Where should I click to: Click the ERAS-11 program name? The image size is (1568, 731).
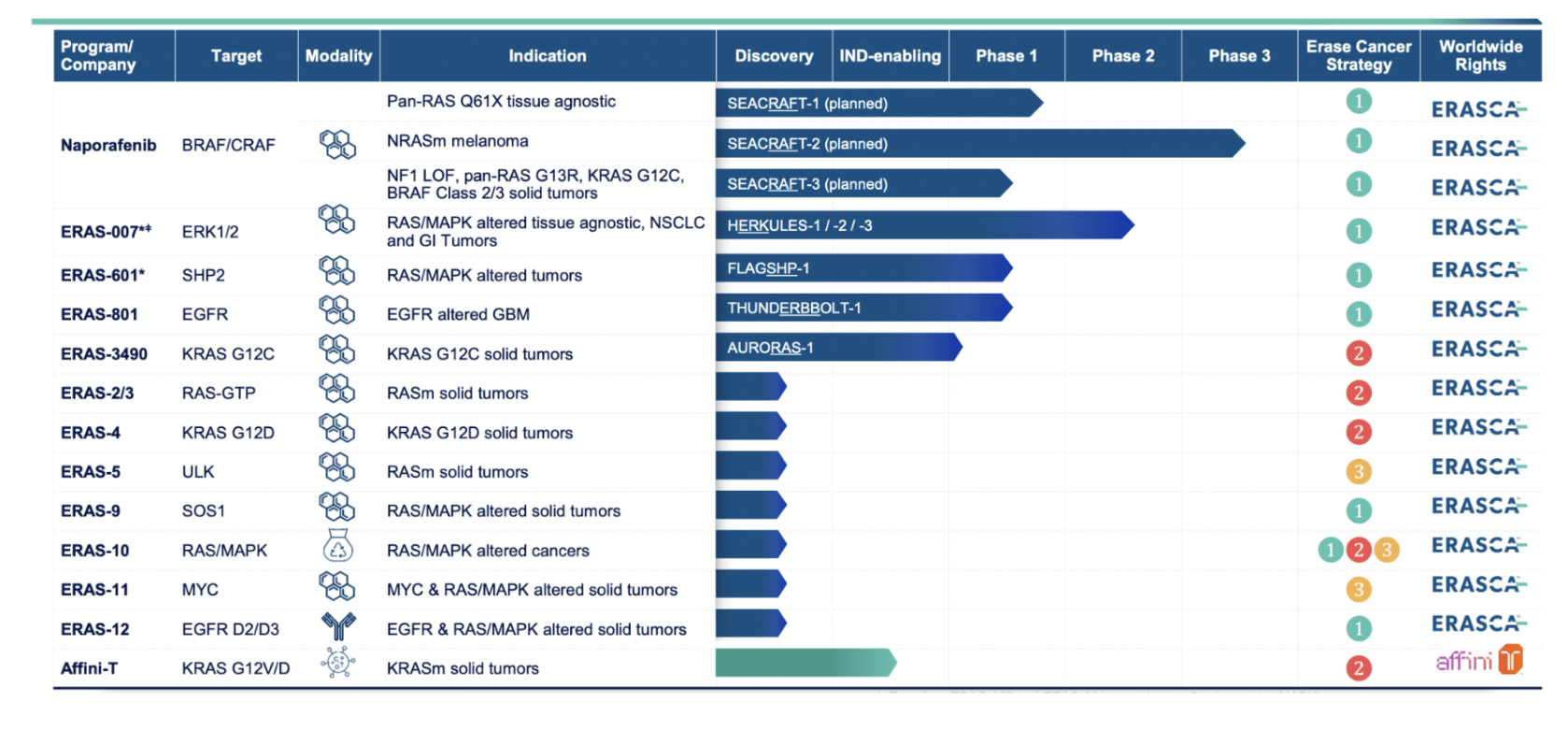pyautogui.click(x=94, y=590)
